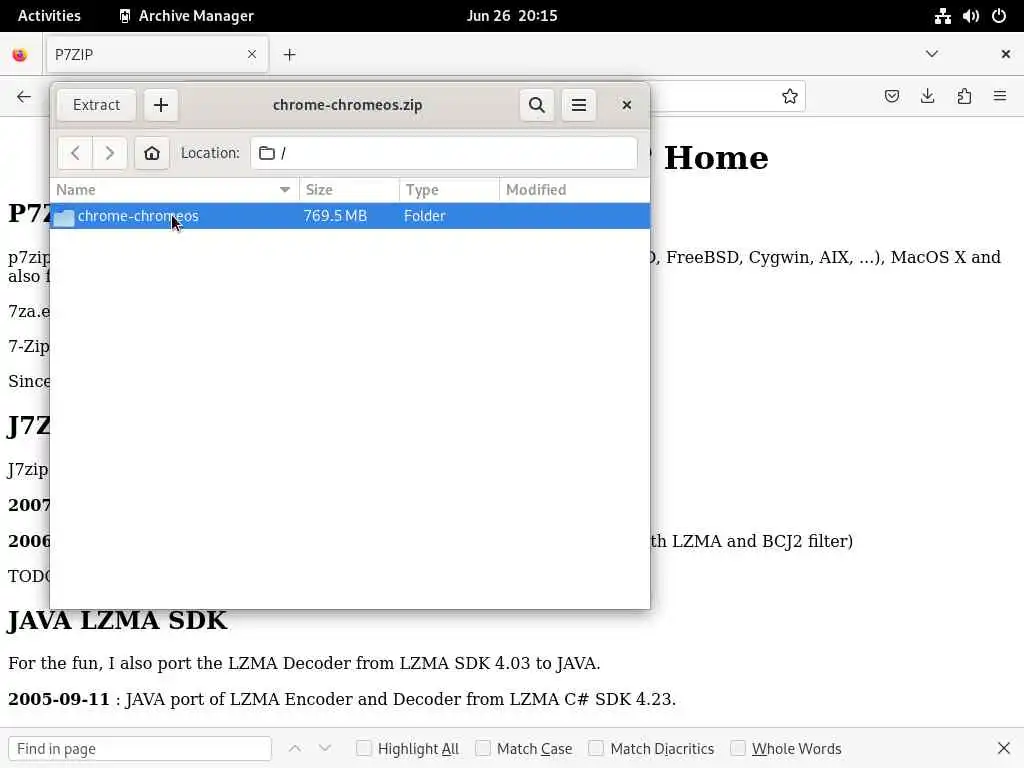Expand the list all tabs chevron
This screenshot has width=1024, height=768.
click(x=932, y=54)
